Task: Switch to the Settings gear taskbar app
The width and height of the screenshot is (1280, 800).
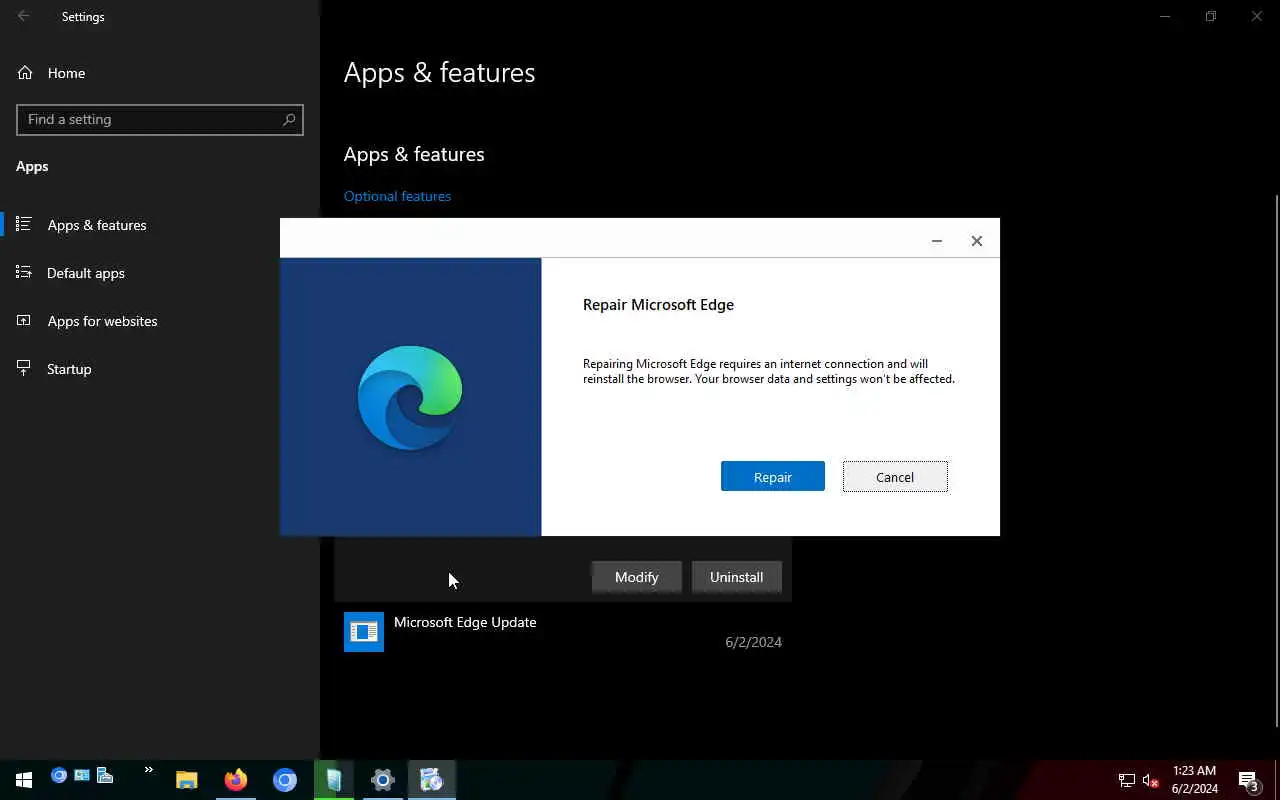Action: 383,780
